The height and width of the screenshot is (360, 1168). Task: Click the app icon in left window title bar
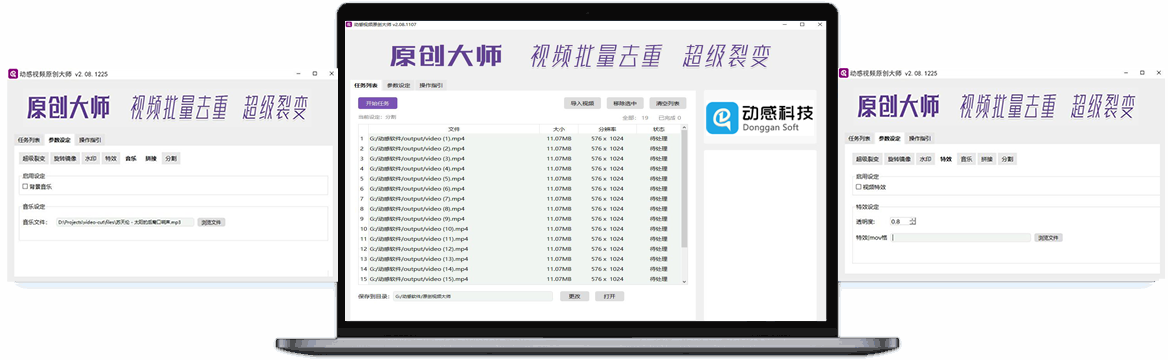click(x=13, y=74)
